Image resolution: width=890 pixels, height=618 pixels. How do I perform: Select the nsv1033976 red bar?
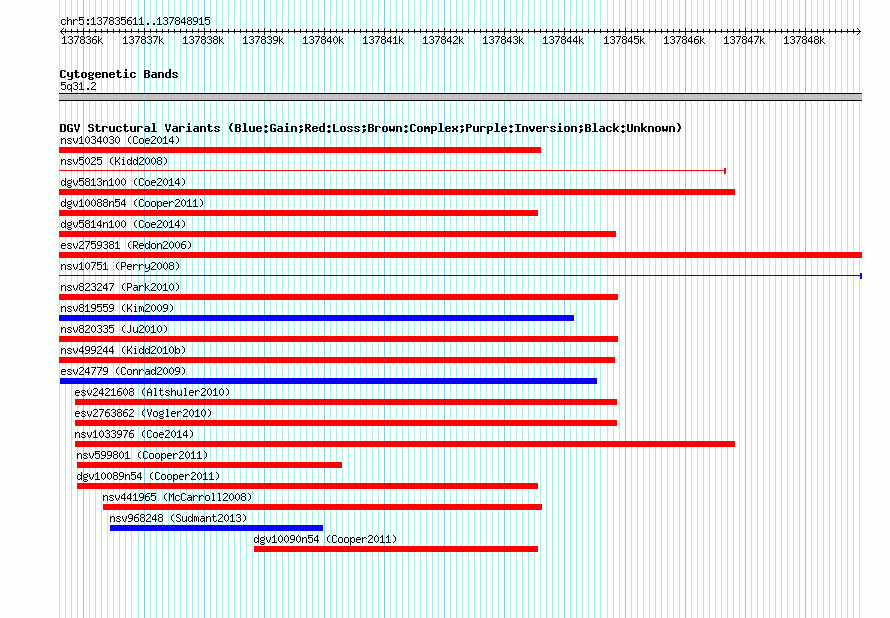[x=405, y=444]
